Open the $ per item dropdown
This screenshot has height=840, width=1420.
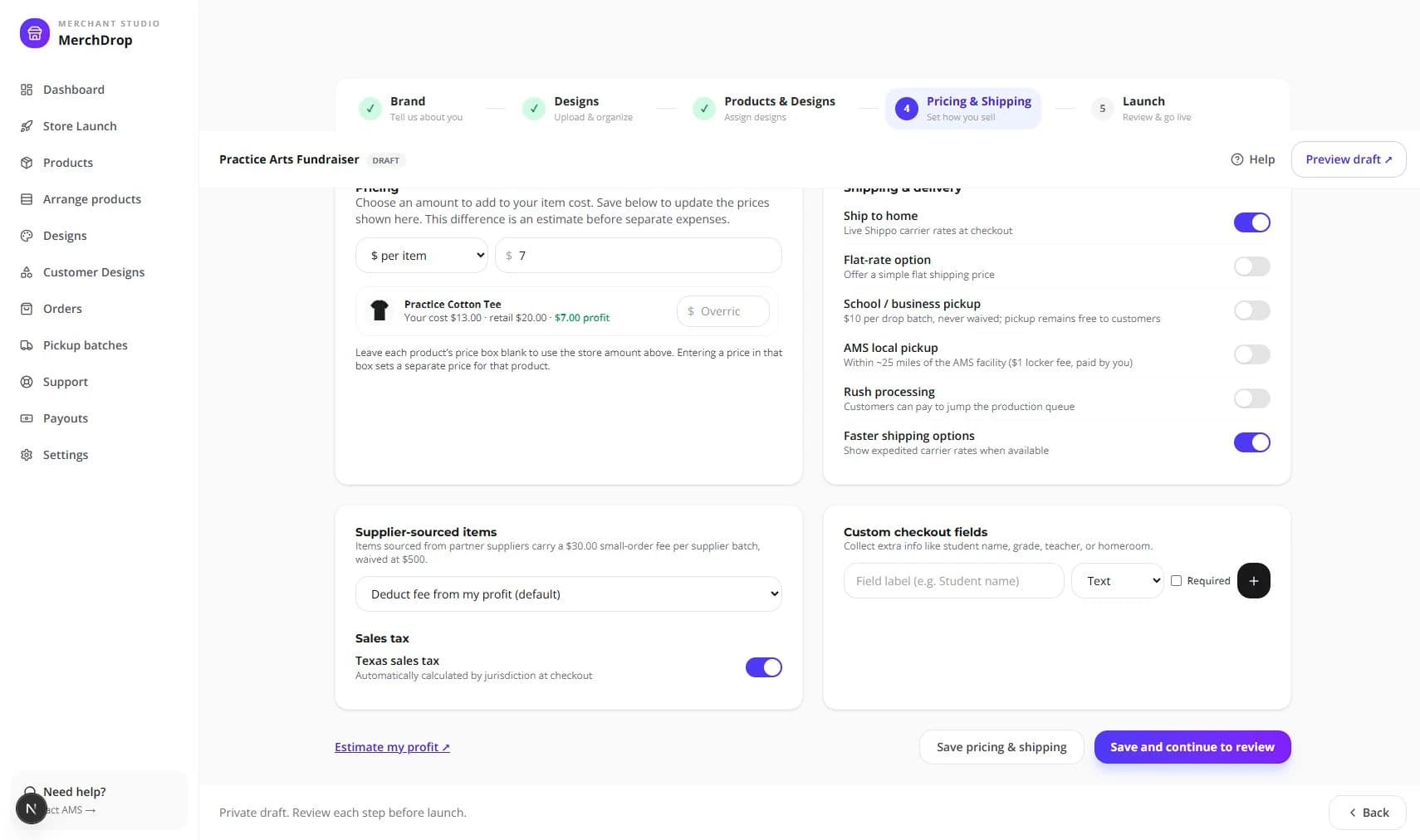422,256
